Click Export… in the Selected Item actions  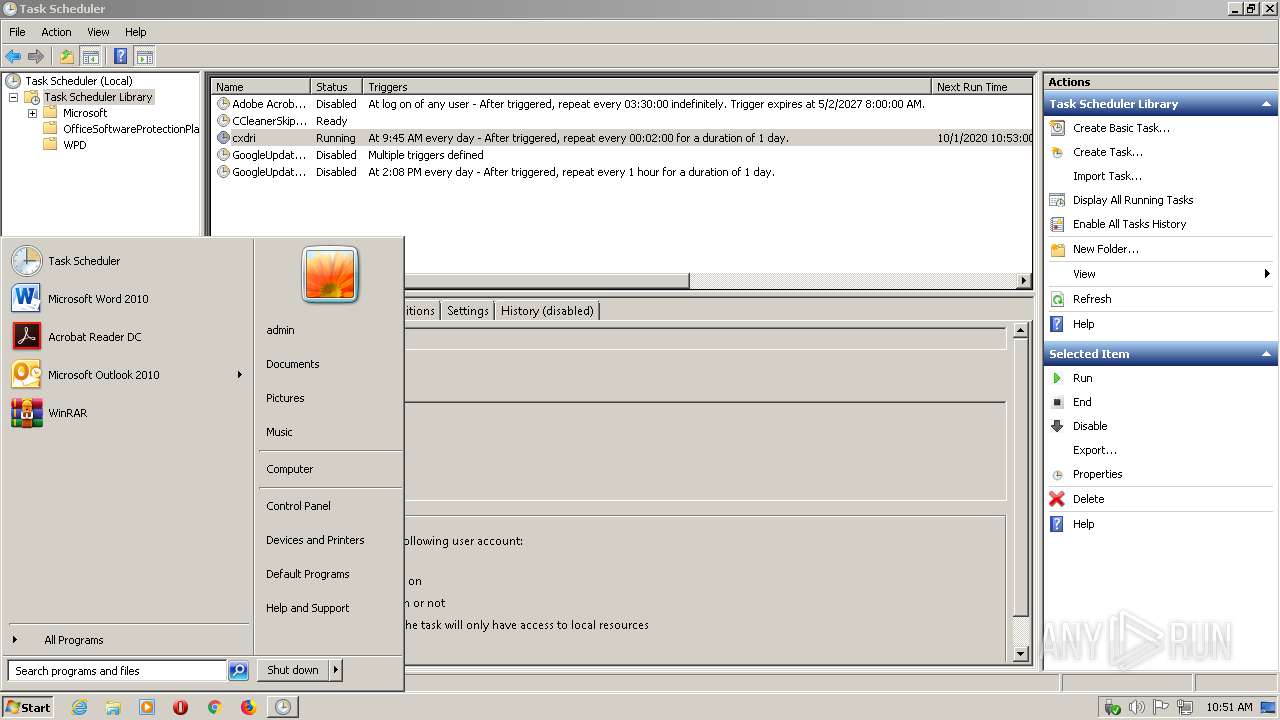click(x=1095, y=450)
